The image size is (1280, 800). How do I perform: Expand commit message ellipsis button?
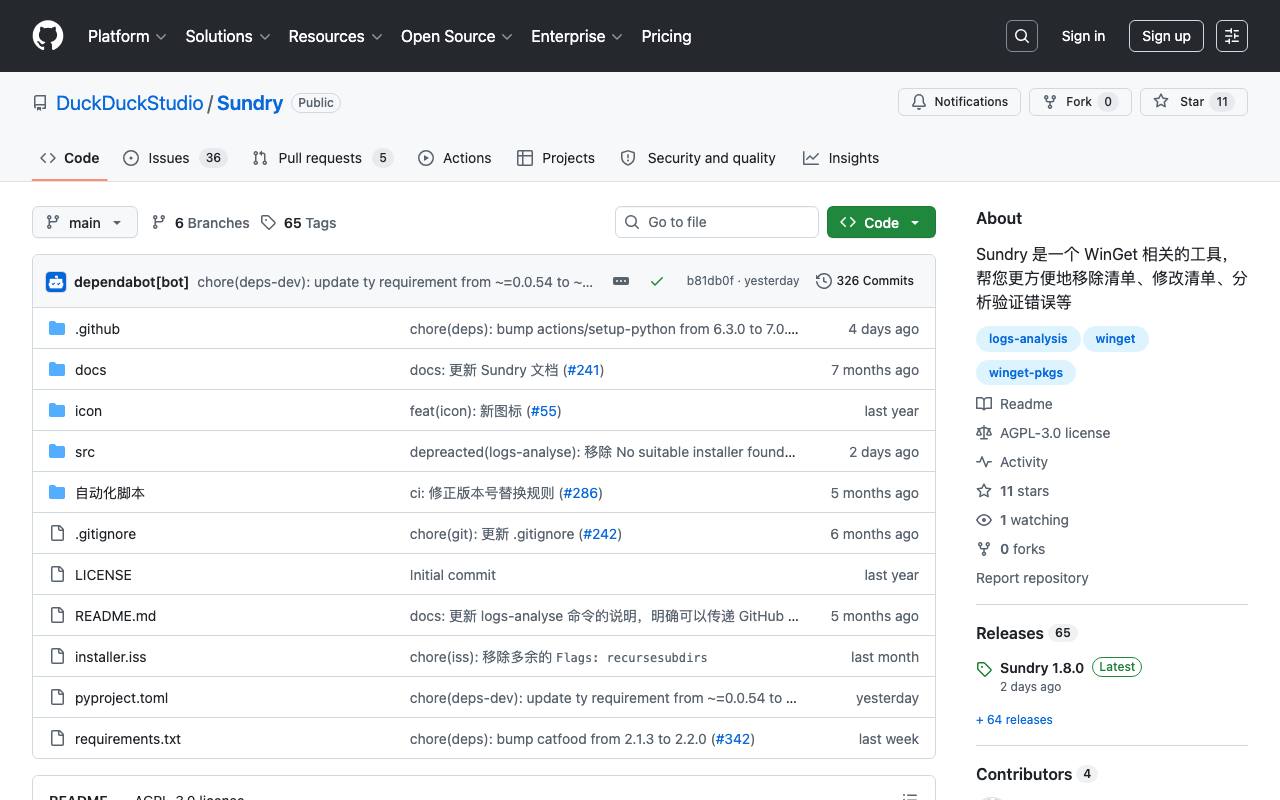point(621,281)
